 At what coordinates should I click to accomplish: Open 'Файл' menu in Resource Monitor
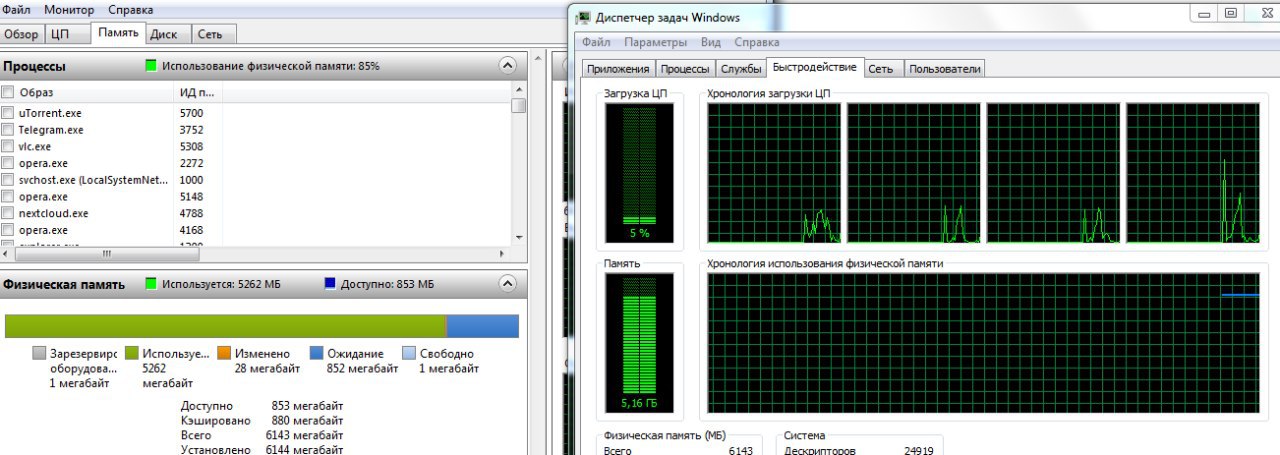coord(16,9)
